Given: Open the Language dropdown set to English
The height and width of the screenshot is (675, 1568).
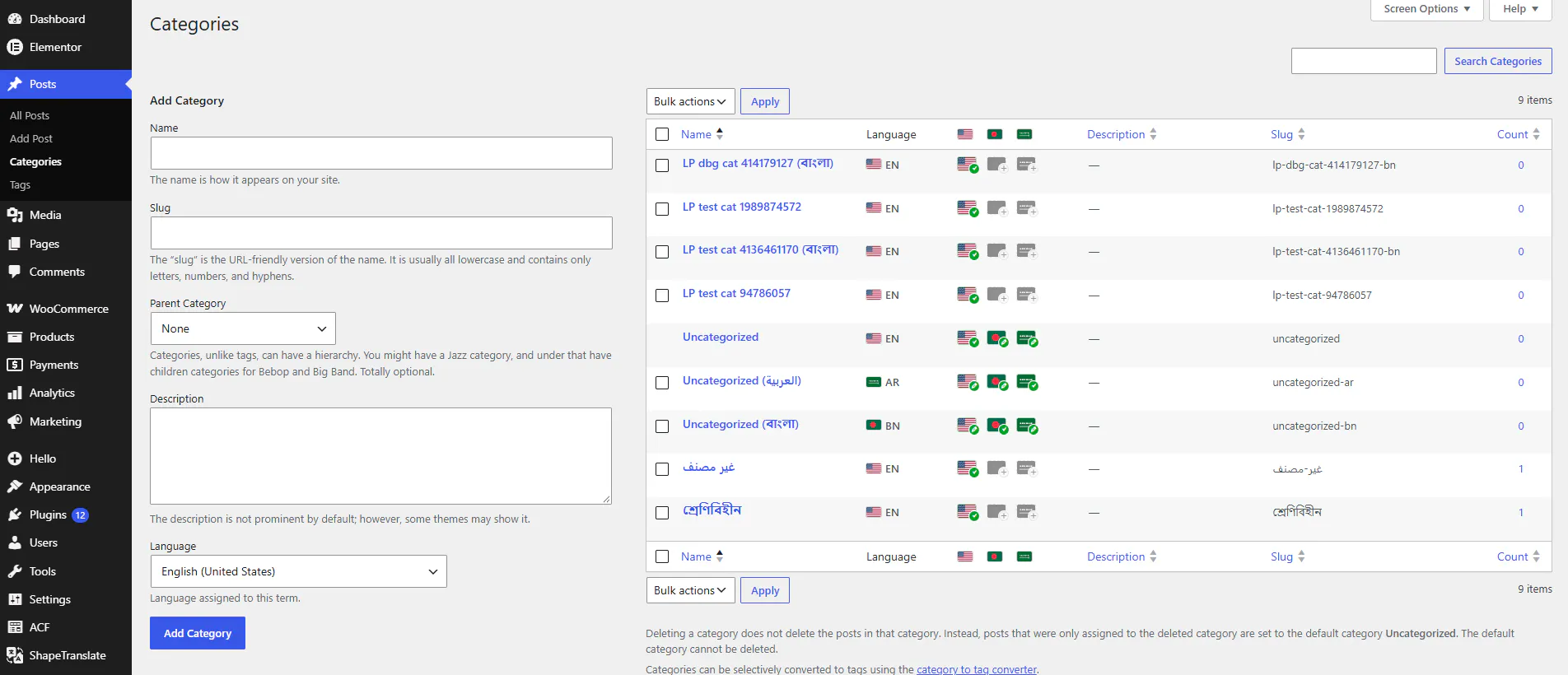Looking at the screenshot, I should click(298, 571).
